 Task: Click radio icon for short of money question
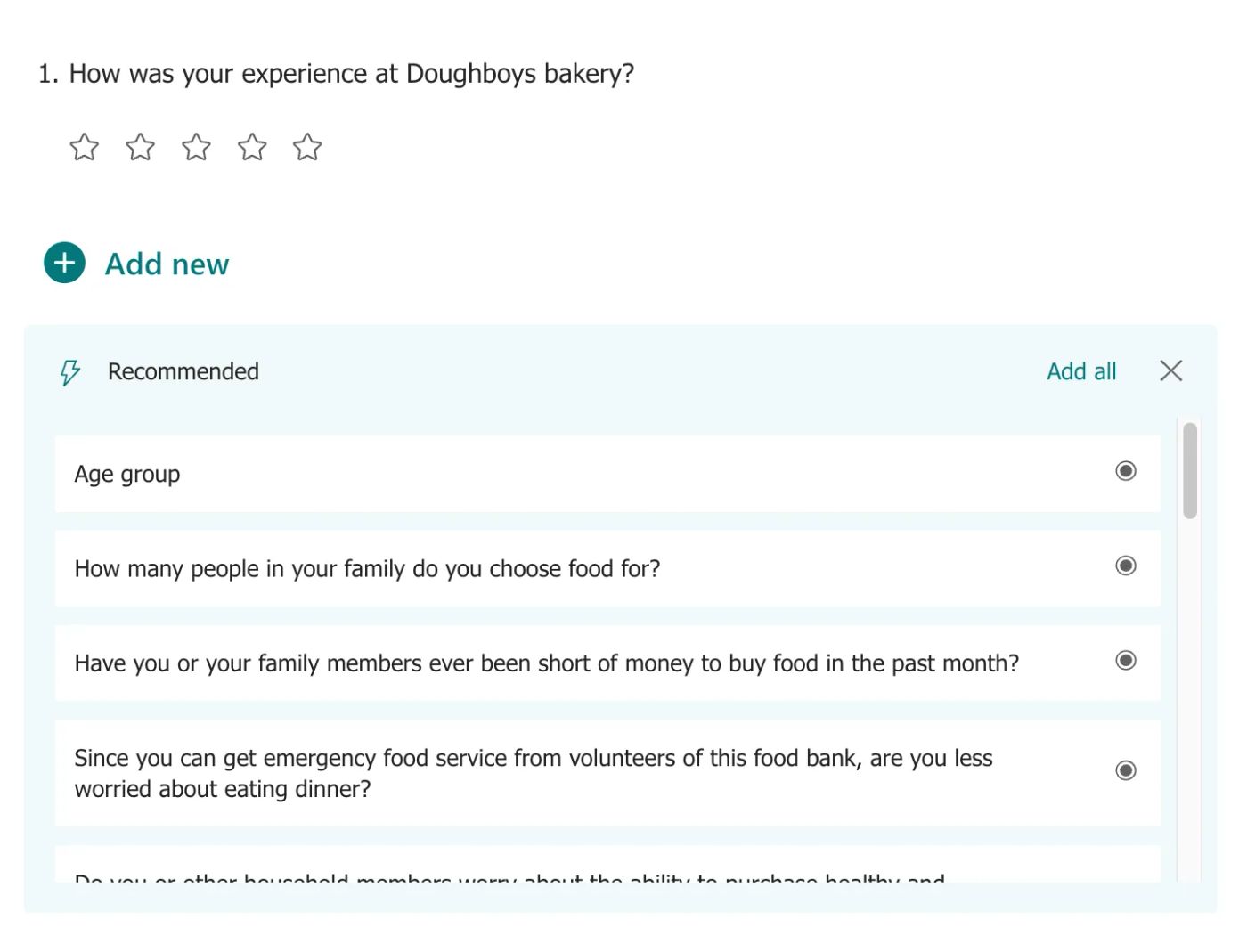tap(1126, 660)
